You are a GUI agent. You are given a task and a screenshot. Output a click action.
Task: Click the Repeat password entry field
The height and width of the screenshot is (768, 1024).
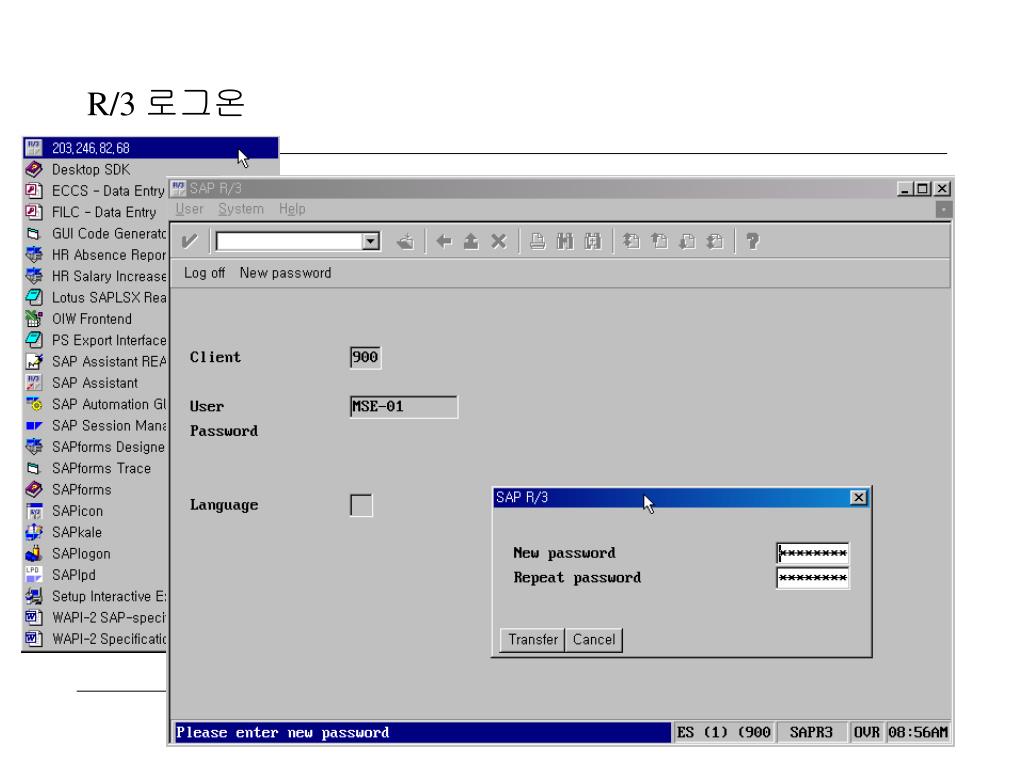pos(812,578)
